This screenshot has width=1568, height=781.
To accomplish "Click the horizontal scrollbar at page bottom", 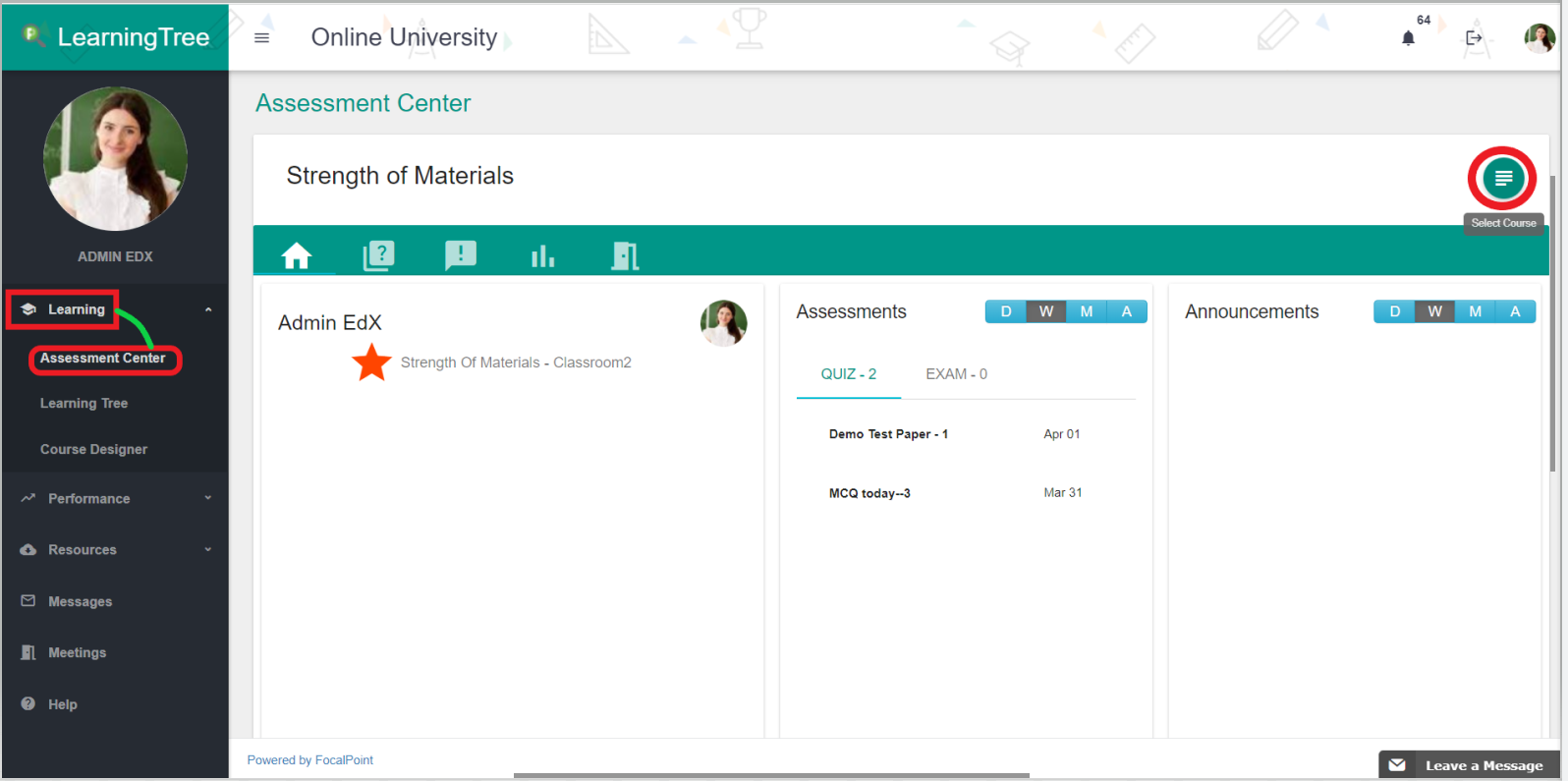I will [771, 775].
